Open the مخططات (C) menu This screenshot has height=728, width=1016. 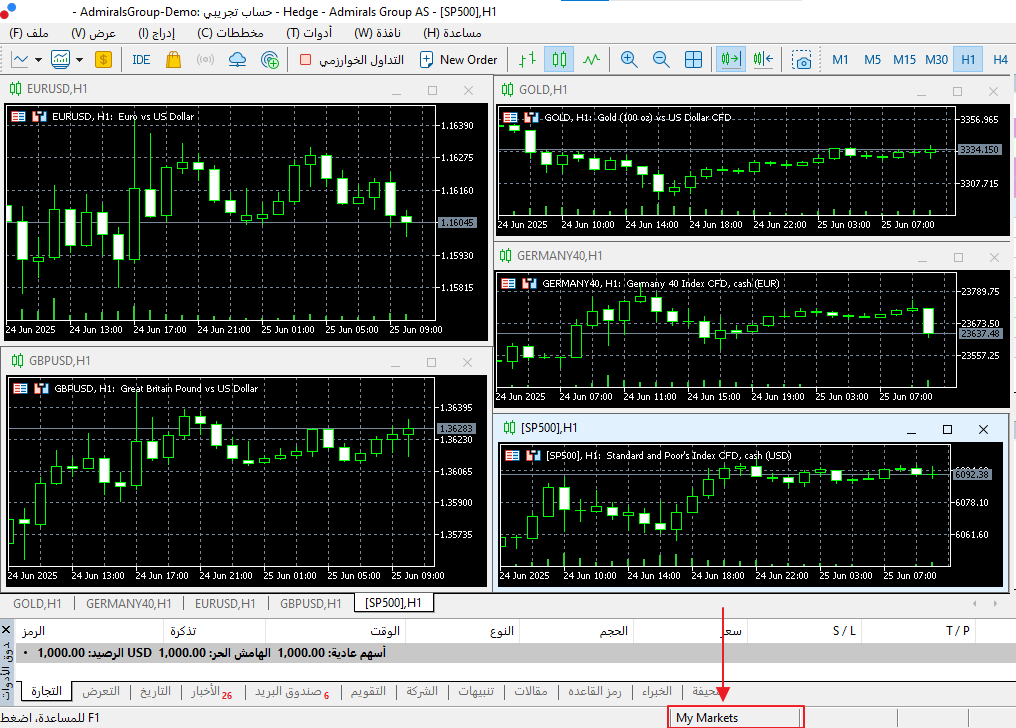[x=230, y=33]
